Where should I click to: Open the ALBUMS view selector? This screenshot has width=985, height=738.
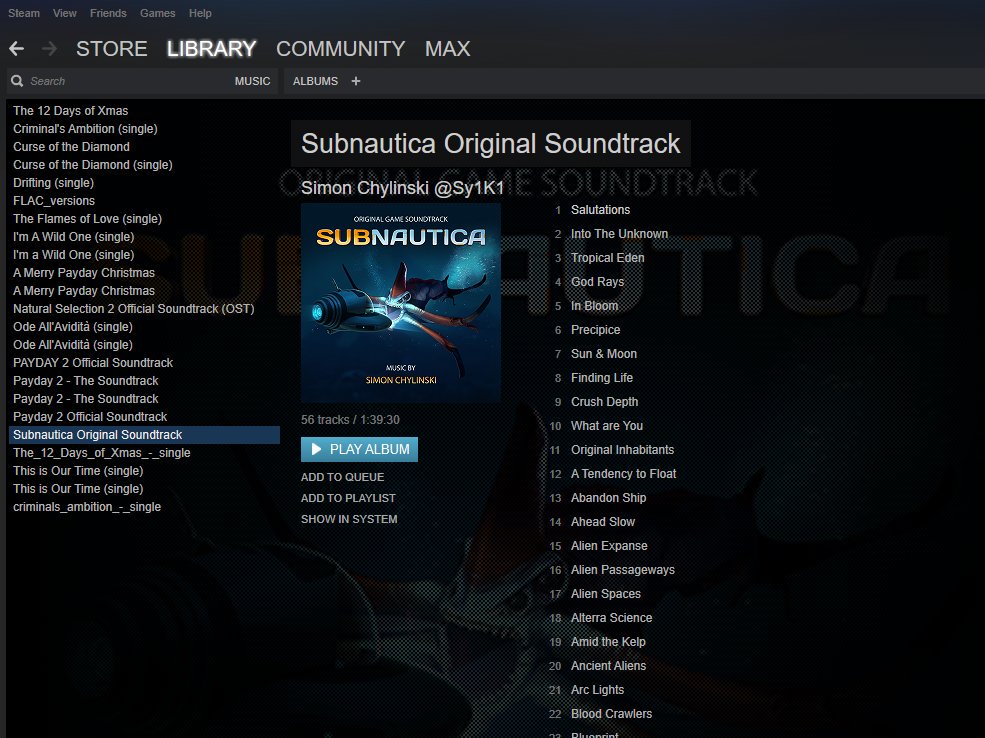[x=315, y=81]
